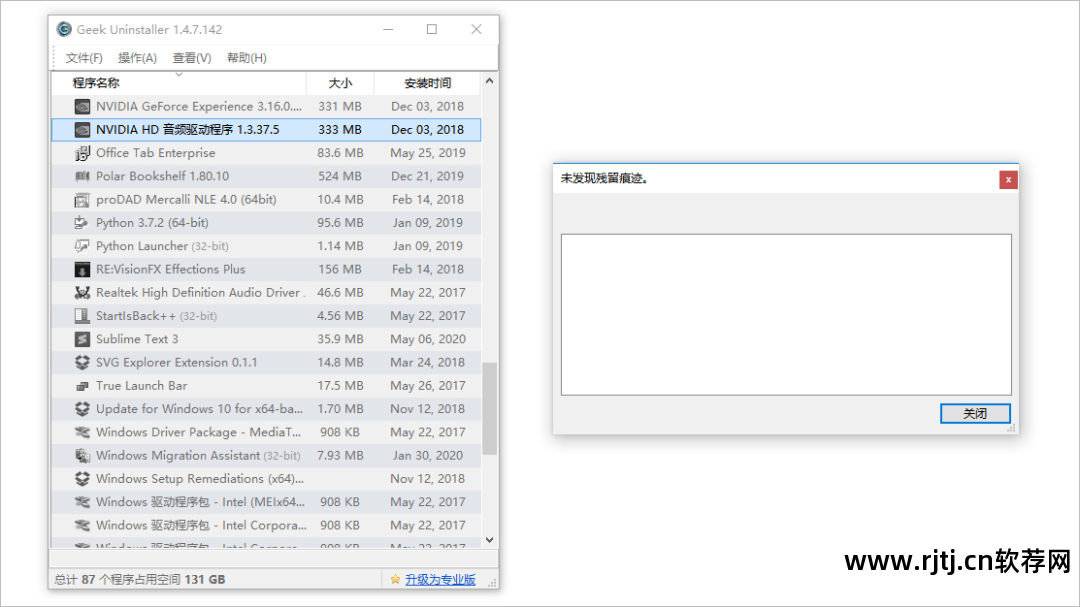Click the Python 3.7.2 icon

[82, 223]
